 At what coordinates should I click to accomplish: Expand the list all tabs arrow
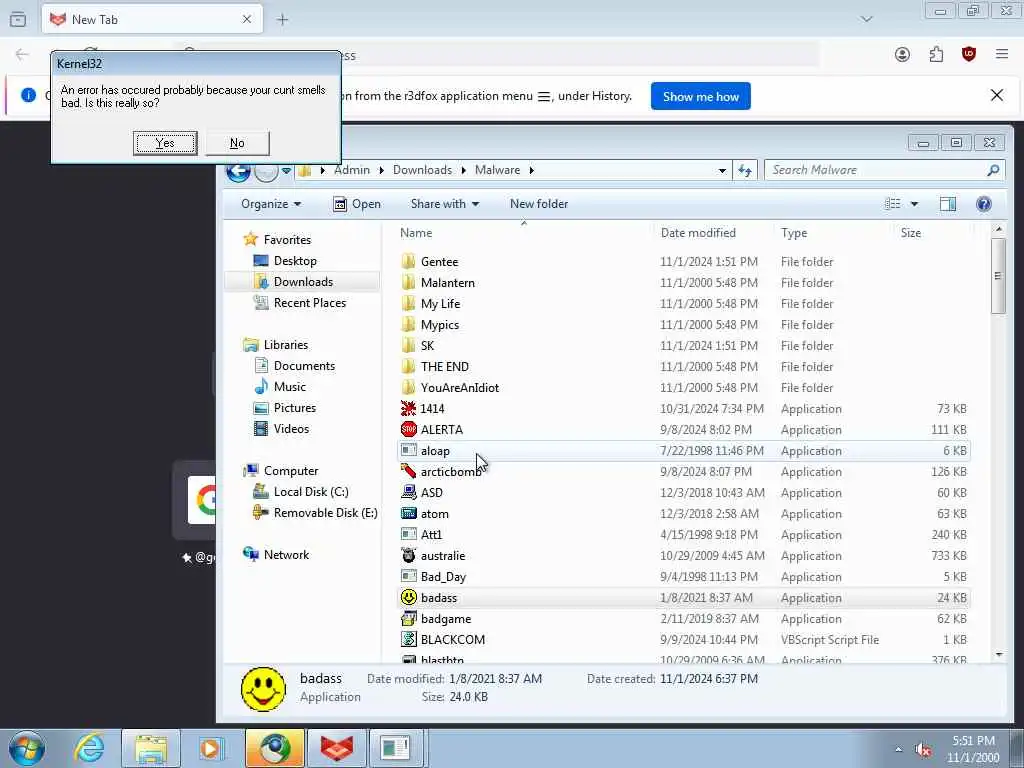(x=867, y=19)
